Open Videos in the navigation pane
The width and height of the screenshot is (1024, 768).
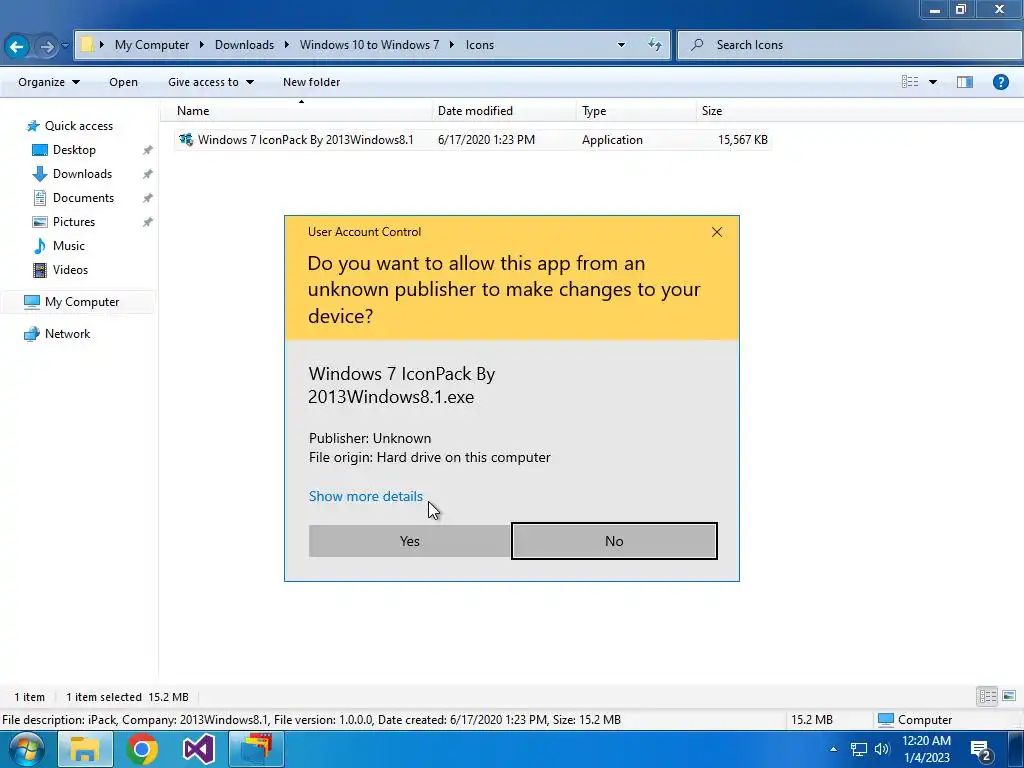[x=70, y=270]
